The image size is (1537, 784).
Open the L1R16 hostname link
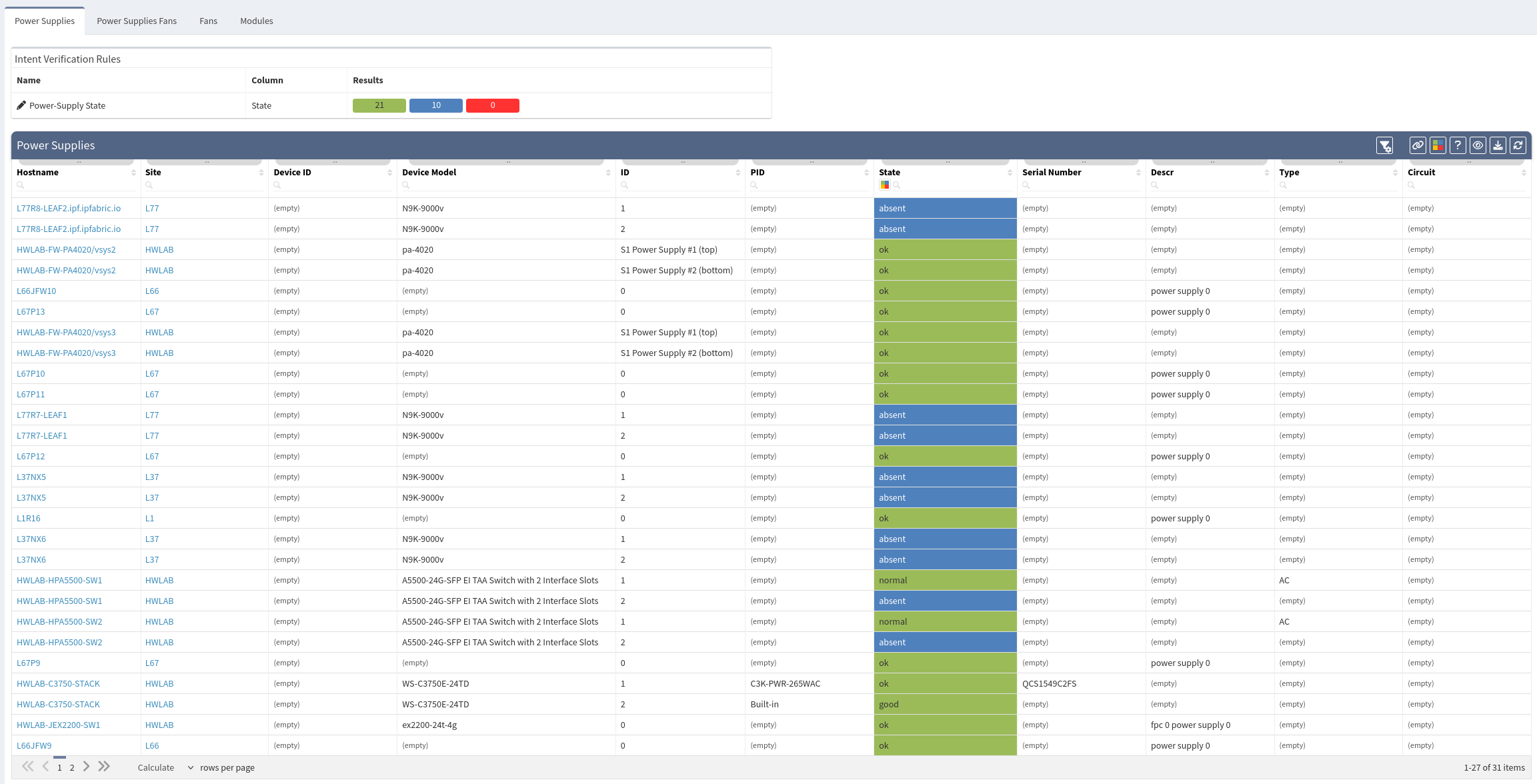pos(29,519)
